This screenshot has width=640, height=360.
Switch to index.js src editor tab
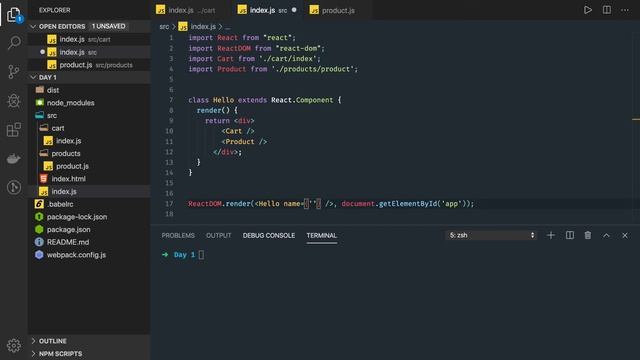click(x=267, y=10)
